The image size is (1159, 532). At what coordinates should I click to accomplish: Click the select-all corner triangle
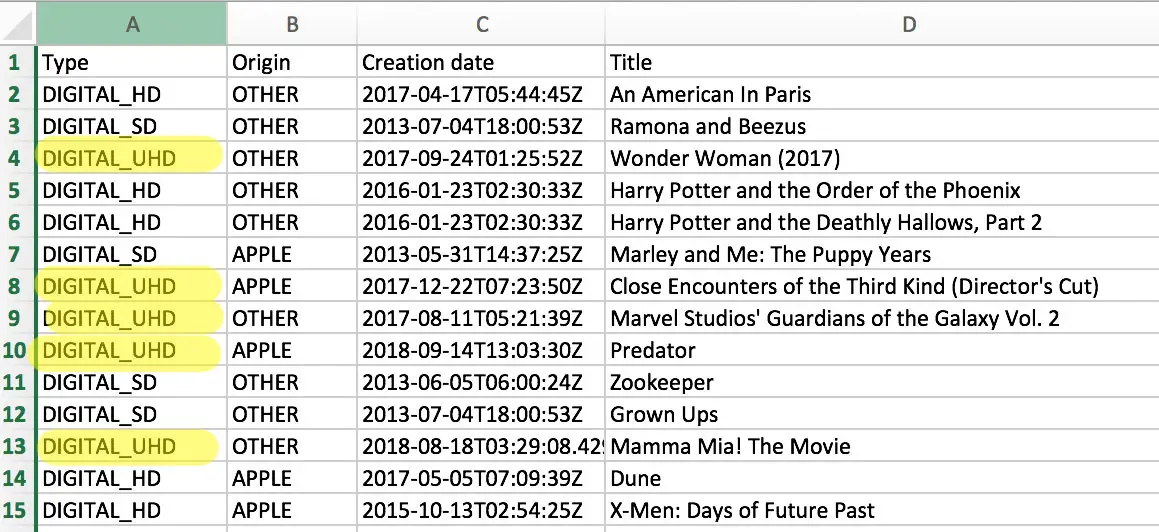18,24
